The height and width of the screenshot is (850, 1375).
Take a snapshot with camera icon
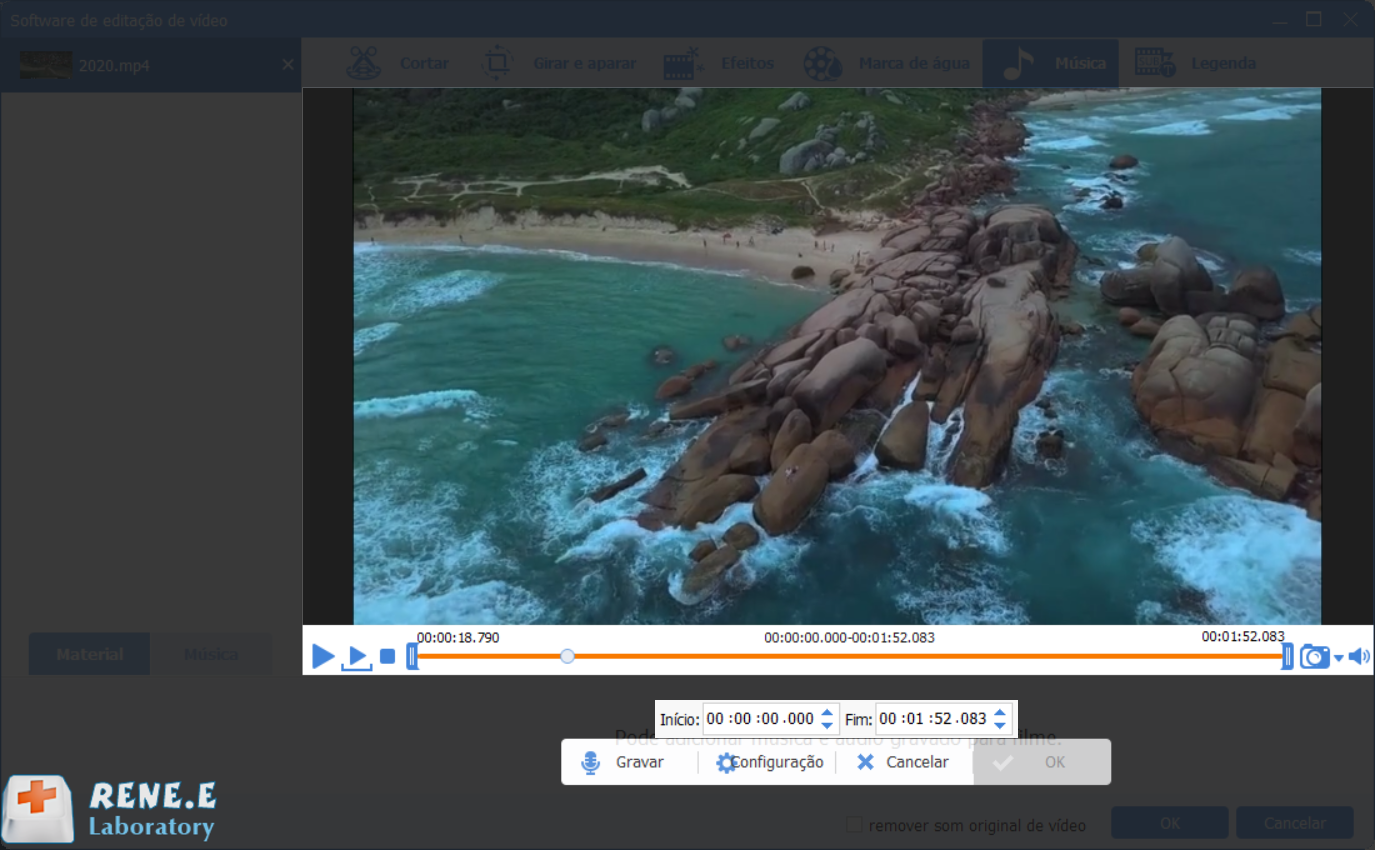point(1314,657)
